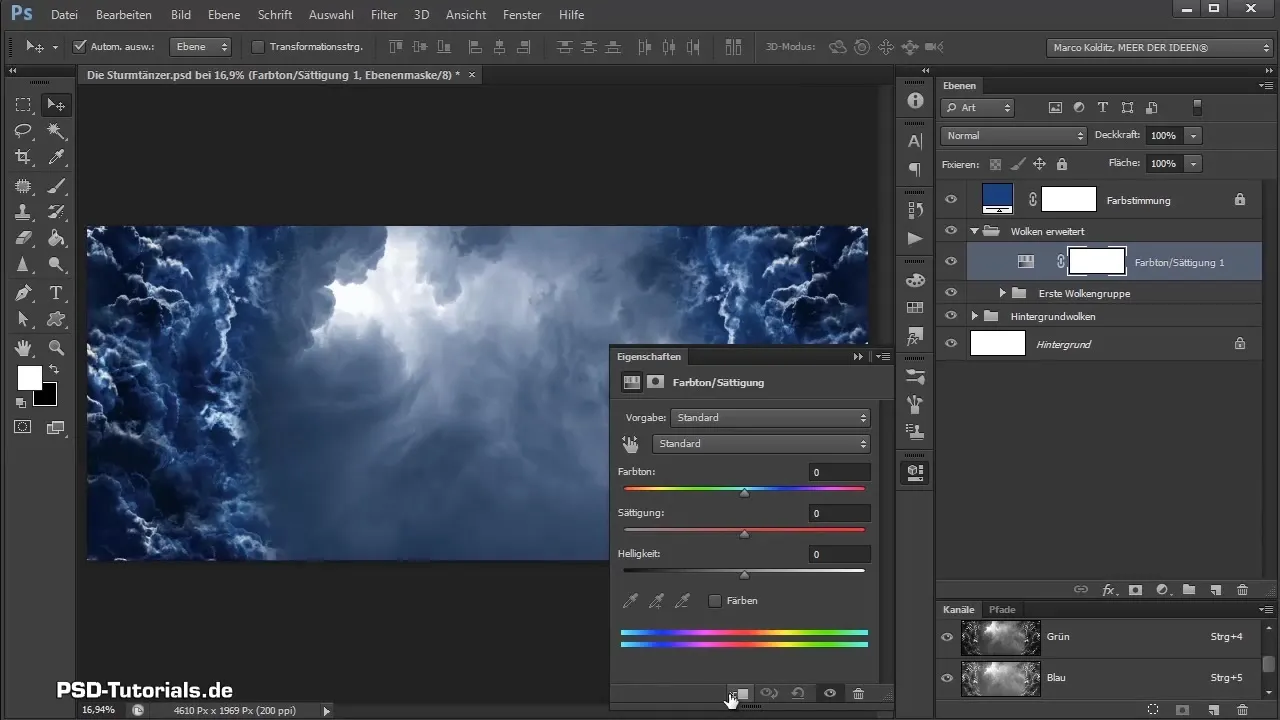The height and width of the screenshot is (720, 1280).
Task: Select the Hand tool
Action: pos(23,347)
